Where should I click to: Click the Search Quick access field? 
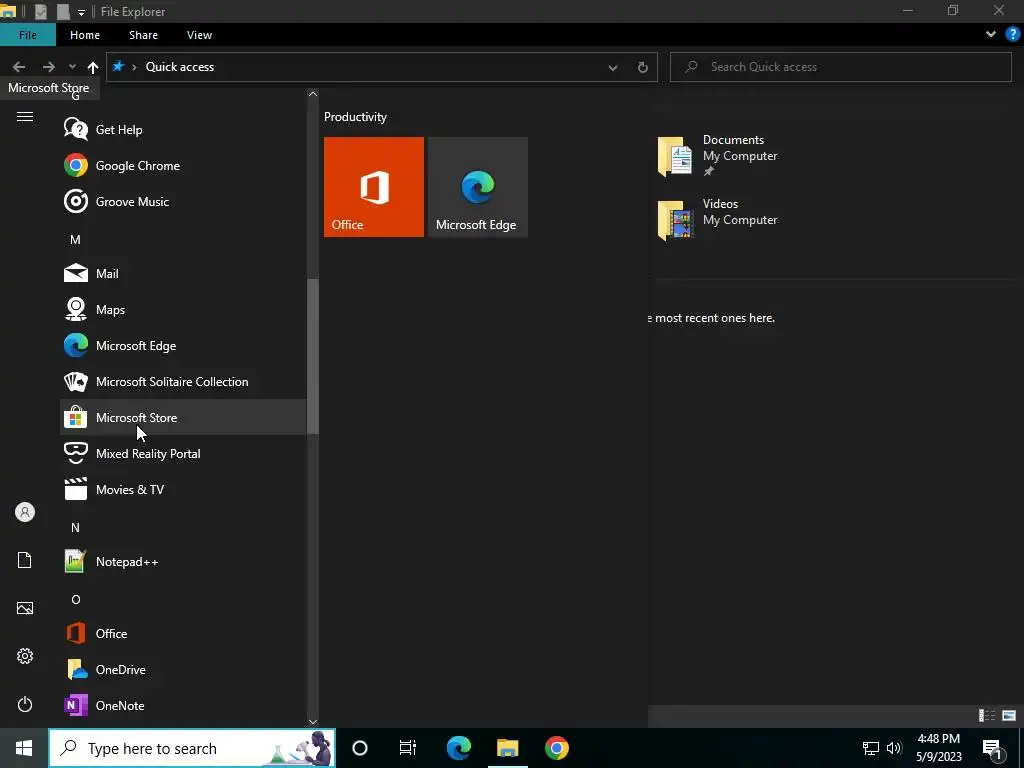tap(840, 67)
